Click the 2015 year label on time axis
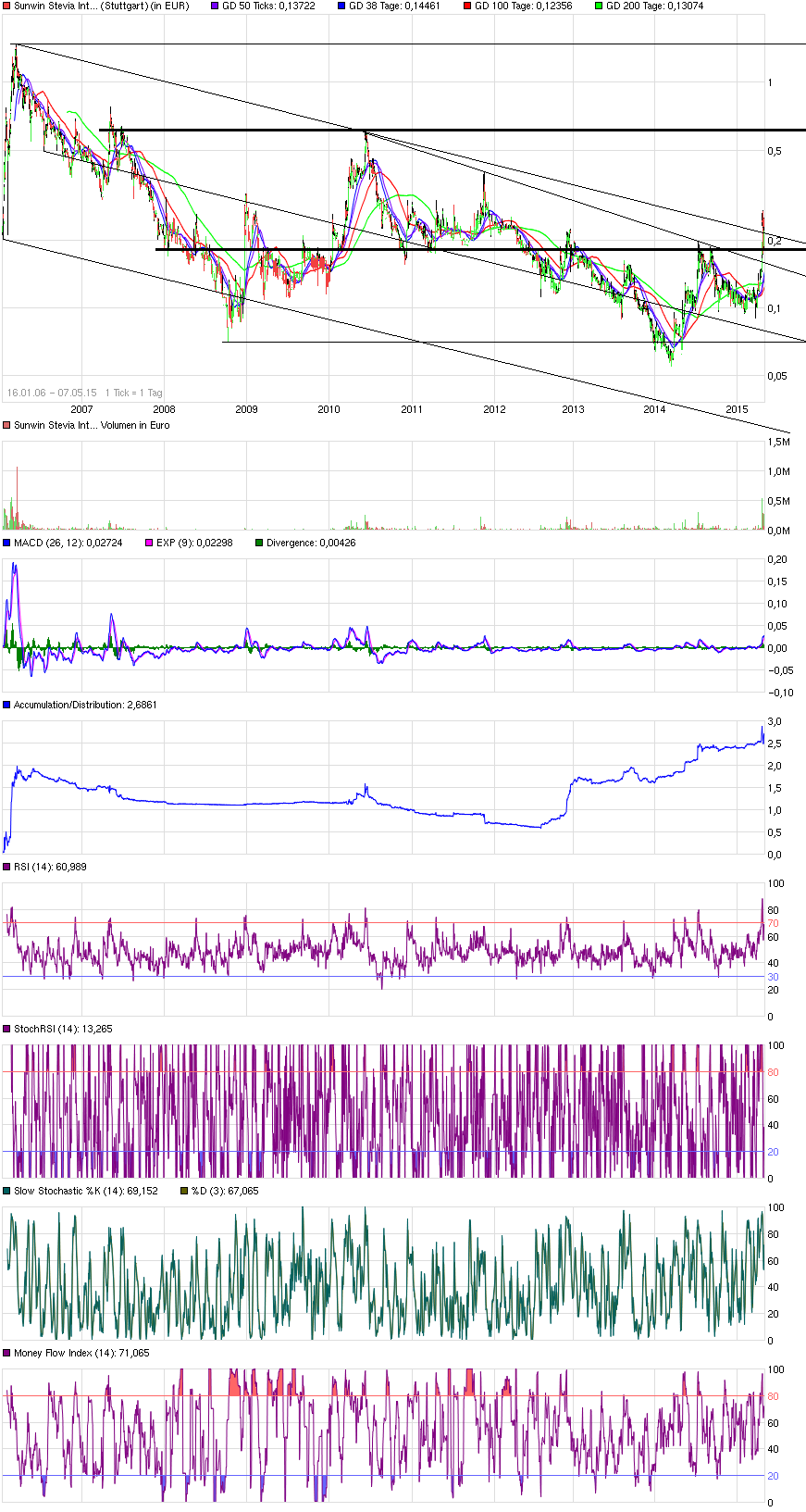The image size is (806, 1512). tap(737, 409)
